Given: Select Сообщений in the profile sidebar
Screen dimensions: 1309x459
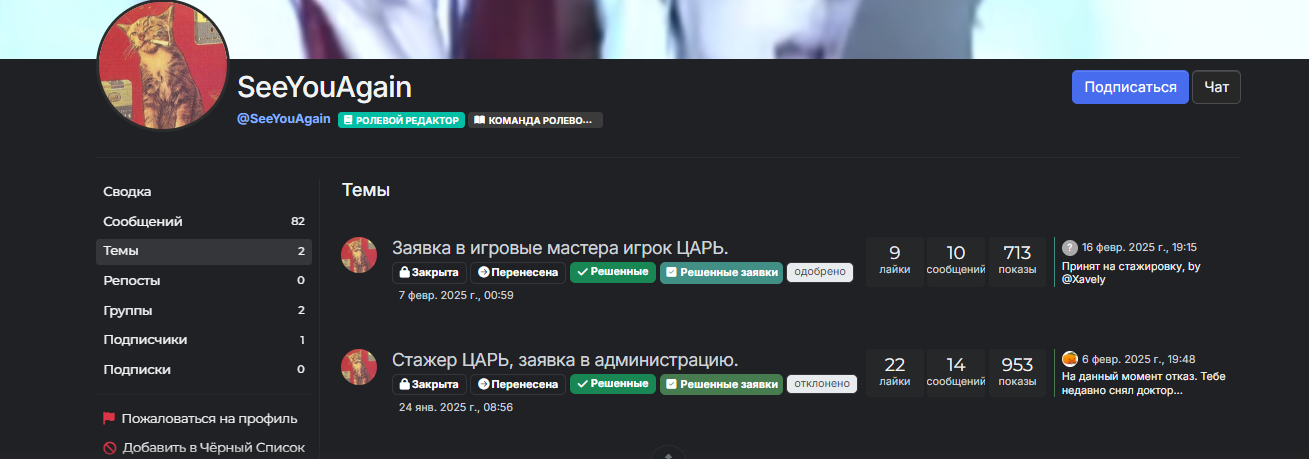Looking at the screenshot, I should pyautogui.click(x=143, y=222).
